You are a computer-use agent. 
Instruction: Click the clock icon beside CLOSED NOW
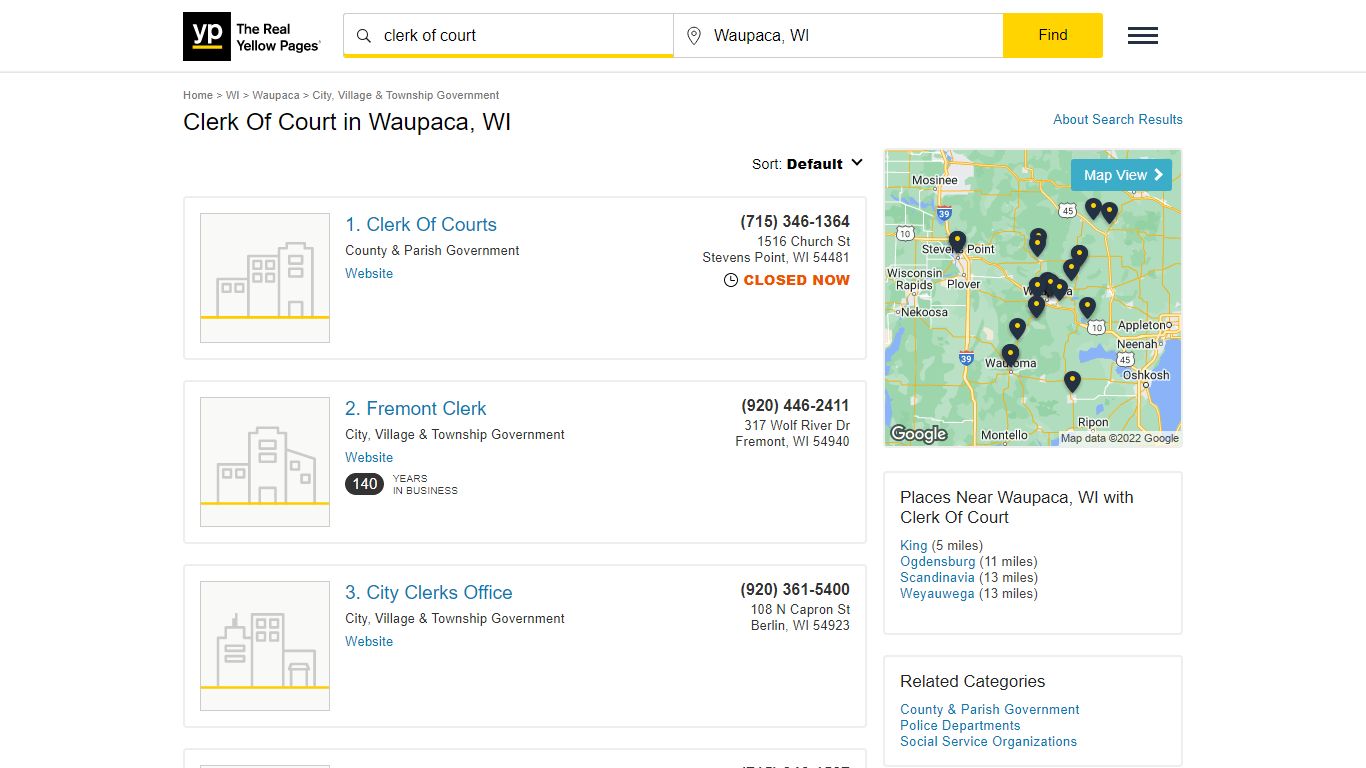731,281
